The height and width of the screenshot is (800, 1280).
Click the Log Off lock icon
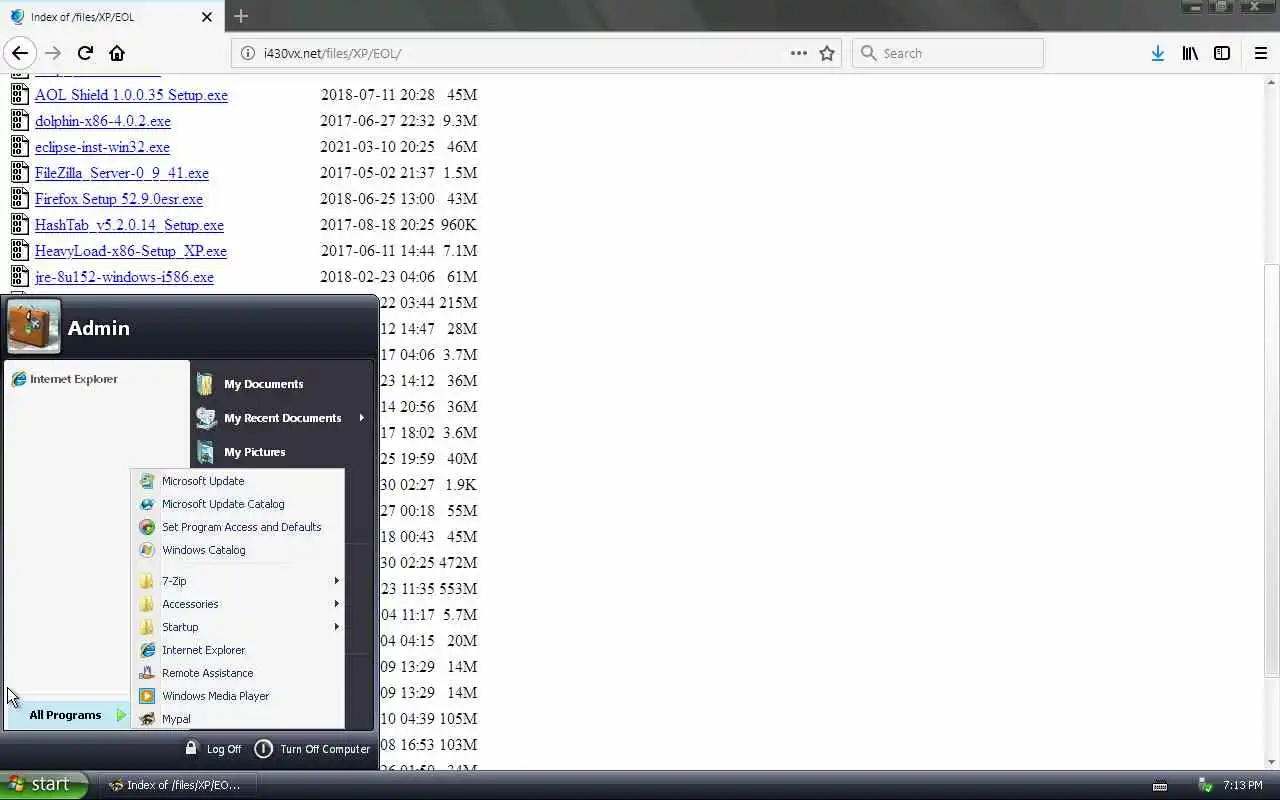point(191,748)
